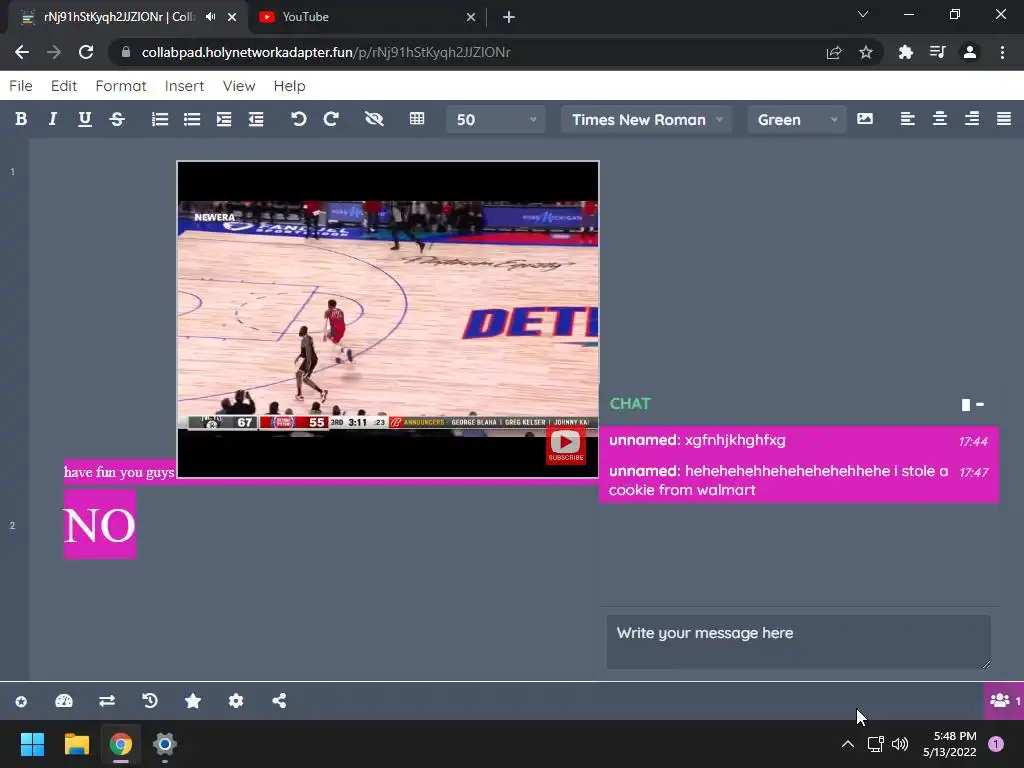This screenshot has width=1024, height=768.
Task: Insert an ordered numbered list
Action: tap(160, 119)
